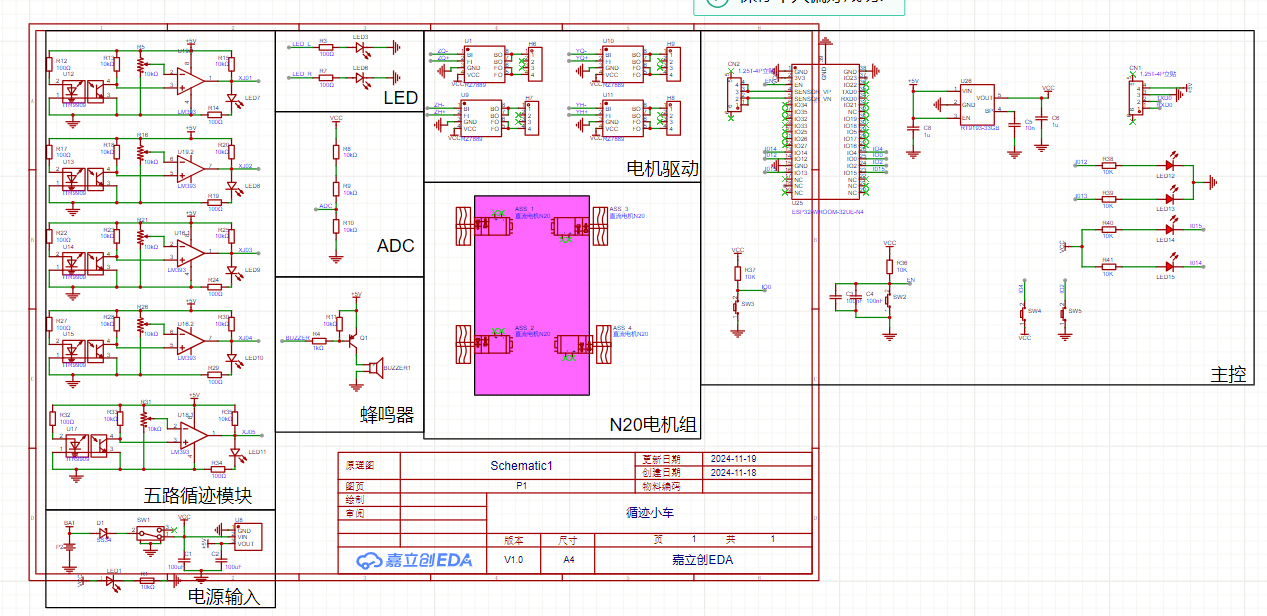Screen dimensions: 1267x616
Task: Click the SW1 slide switch symbol
Action: pyautogui.click(x=150, y=535)
